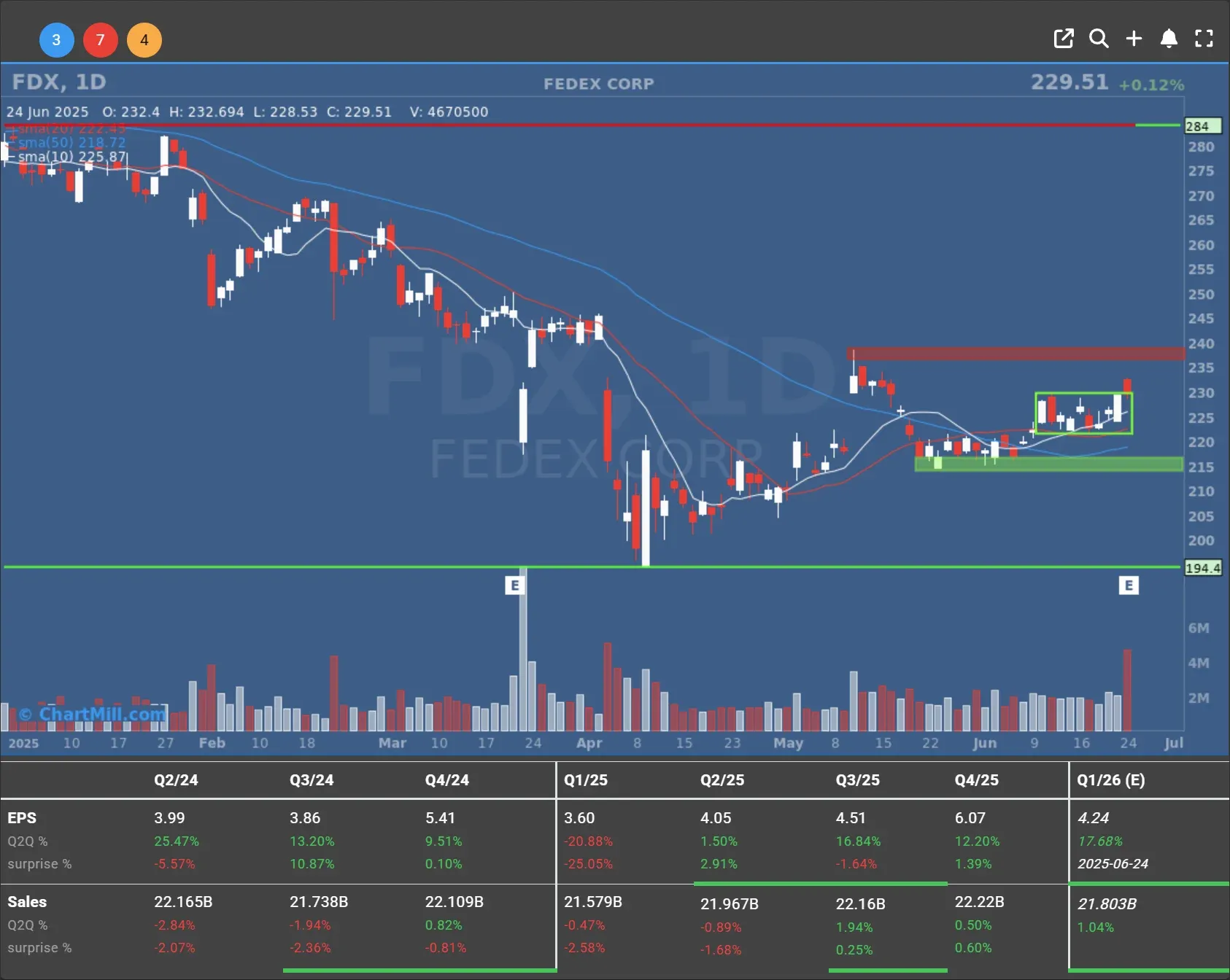Click Sales value 22.22B
The width and height of the screenshot is (1230, 980).
click(x=980, y=902)
